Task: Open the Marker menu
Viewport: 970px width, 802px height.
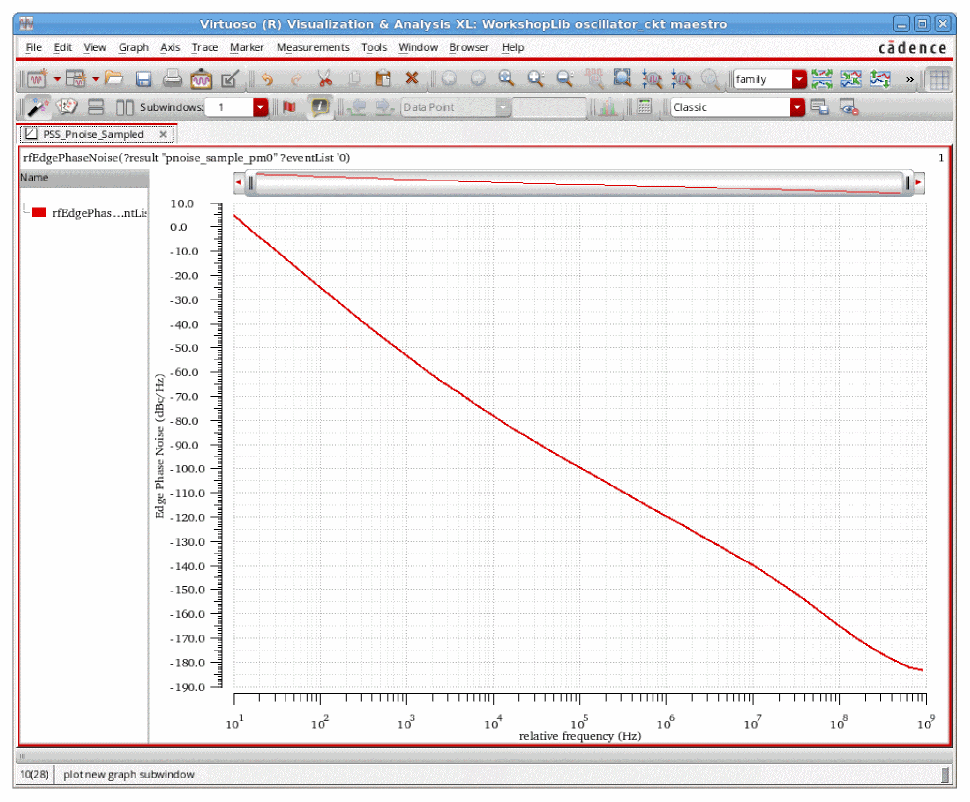Action: click(246, 47)
